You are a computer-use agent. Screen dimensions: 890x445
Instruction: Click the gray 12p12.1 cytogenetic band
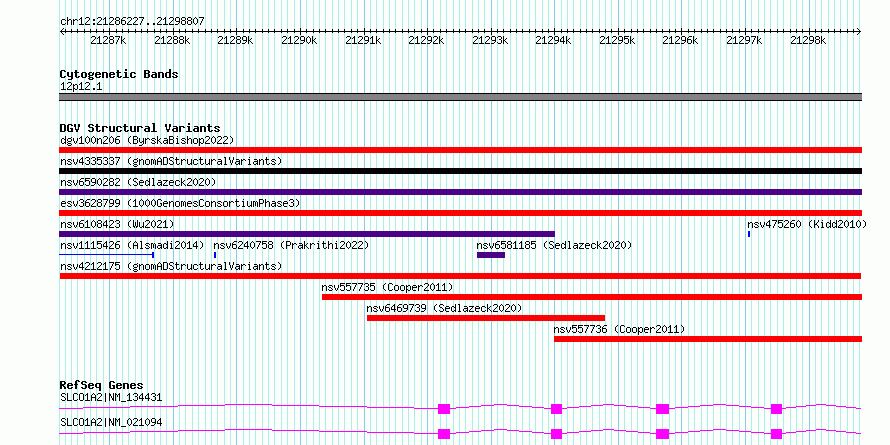coord(460,97)
